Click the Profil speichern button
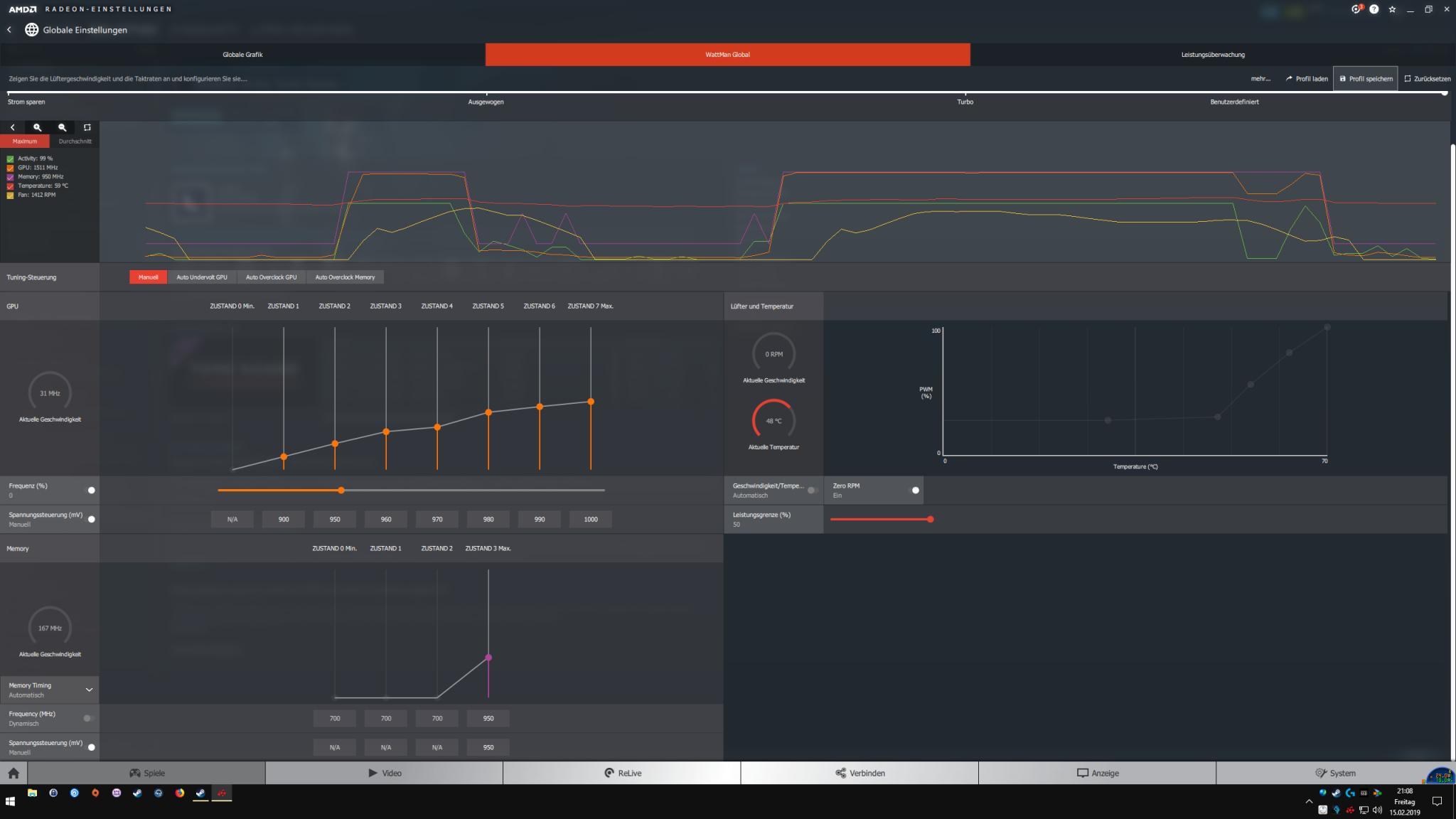 pos(1366,79)
